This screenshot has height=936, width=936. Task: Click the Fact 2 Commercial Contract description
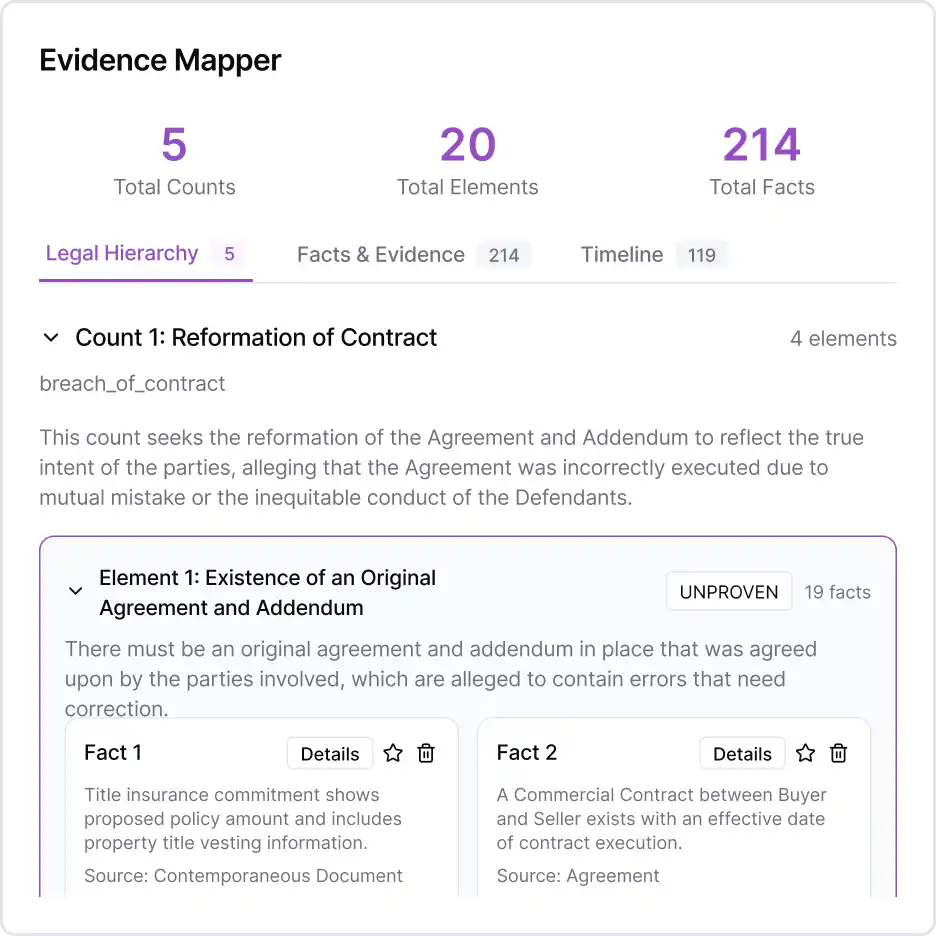pyautogui.click(x=661, y=819)
